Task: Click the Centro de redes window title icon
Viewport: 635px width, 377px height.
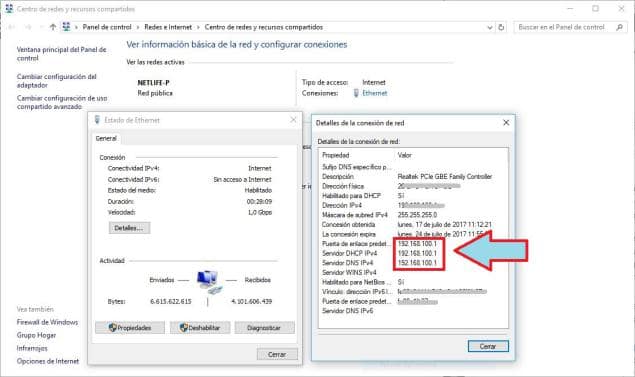Action: click(x=9, y=9)
